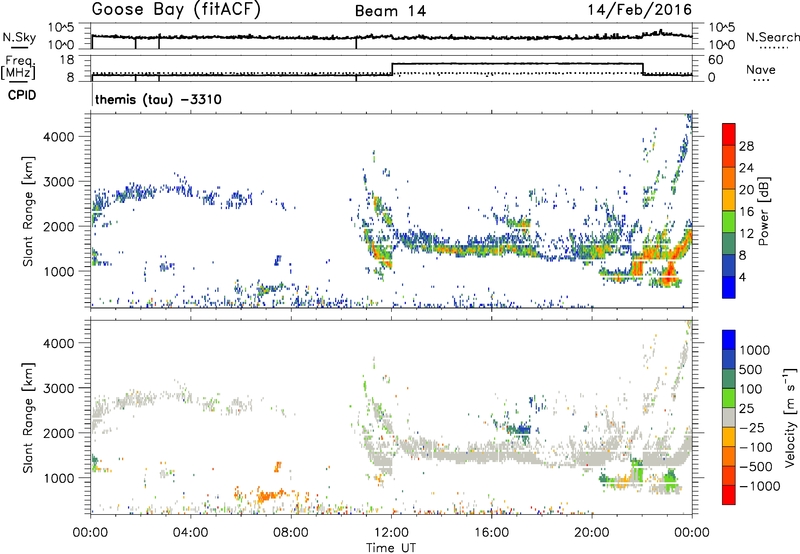Click the frequency step up at 12:00
Screen dimensions: 800x554
coord(392,69)
